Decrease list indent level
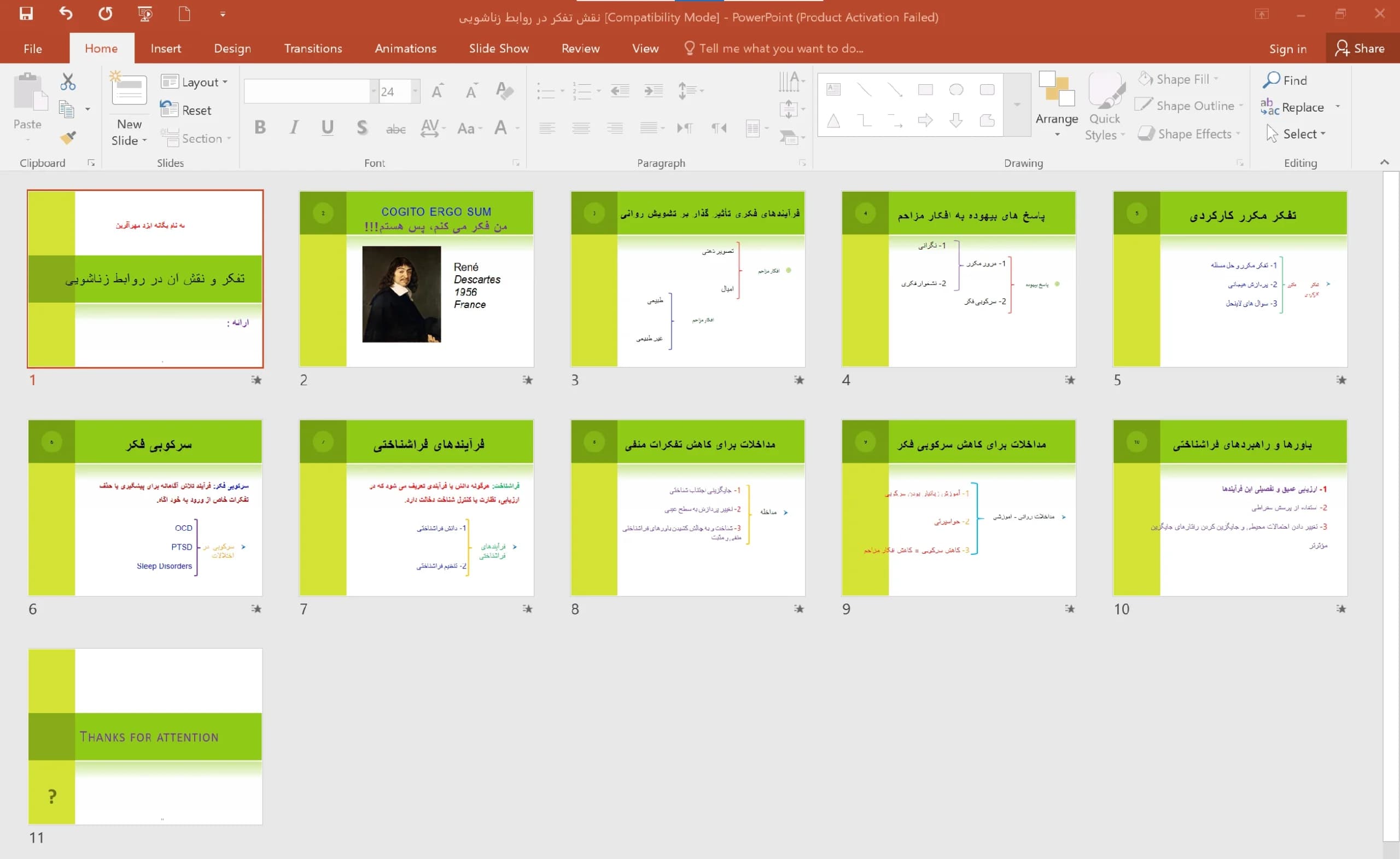This screenshot has height=859, width=1400. 620,90
